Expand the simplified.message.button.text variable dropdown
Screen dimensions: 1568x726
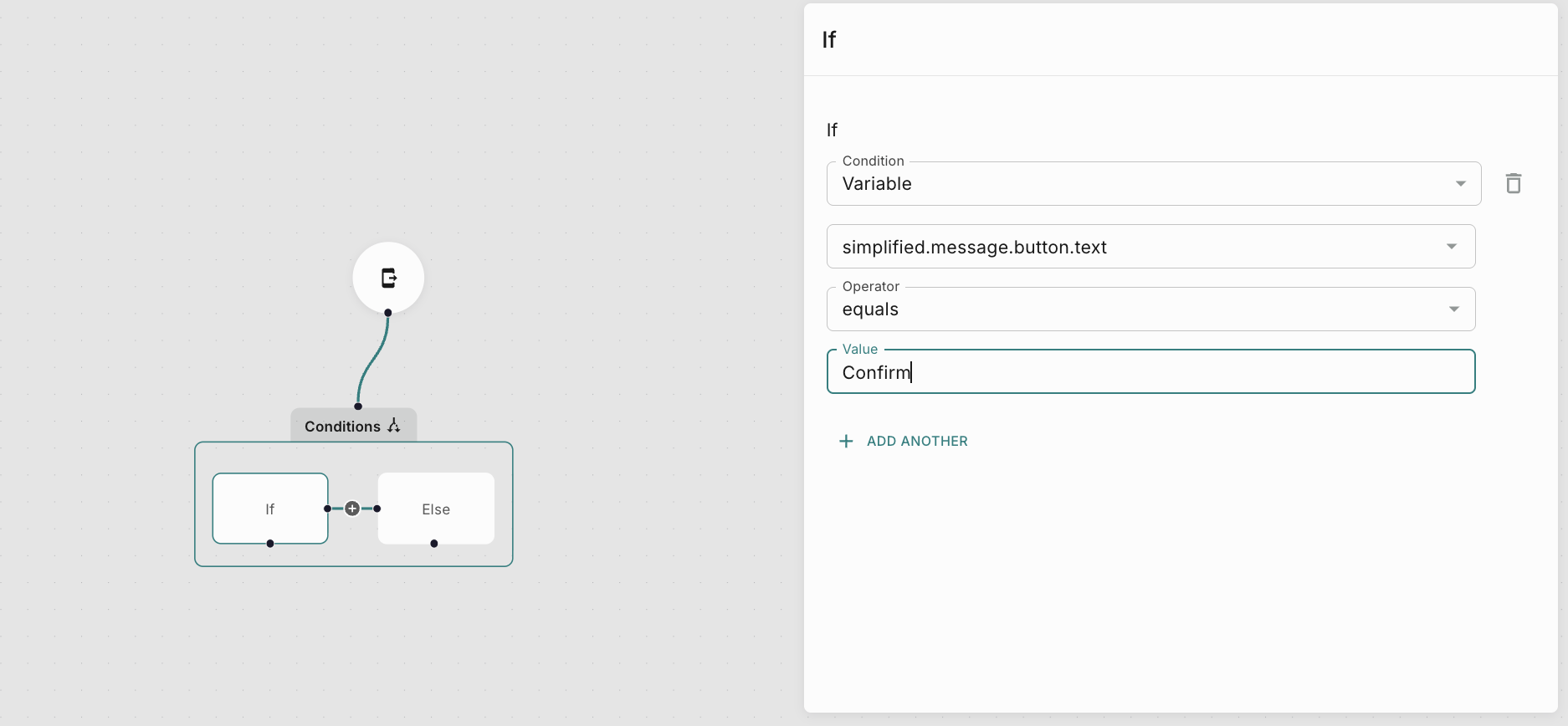pyautogui.click(x=1150, y=247)
